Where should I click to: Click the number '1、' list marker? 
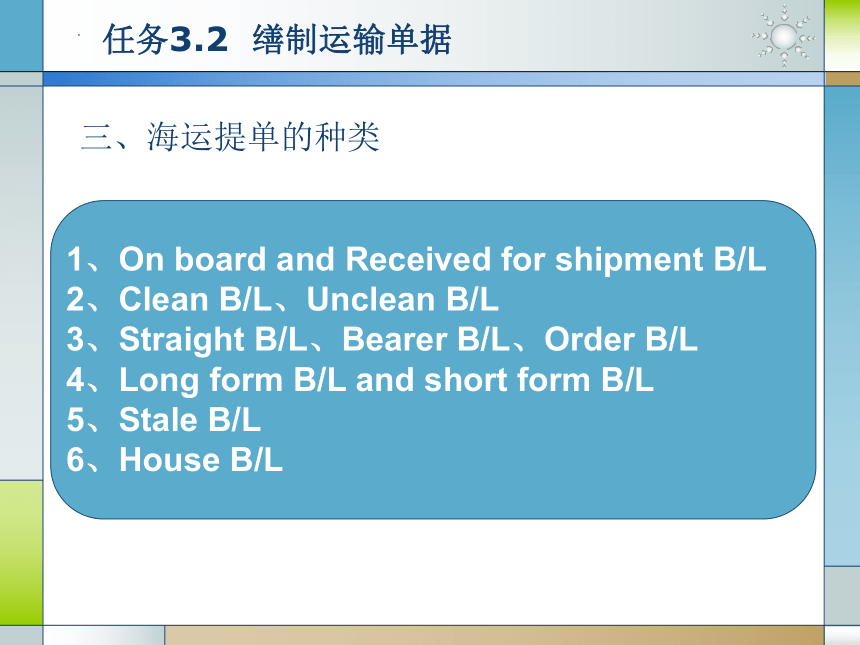(83, 259)
